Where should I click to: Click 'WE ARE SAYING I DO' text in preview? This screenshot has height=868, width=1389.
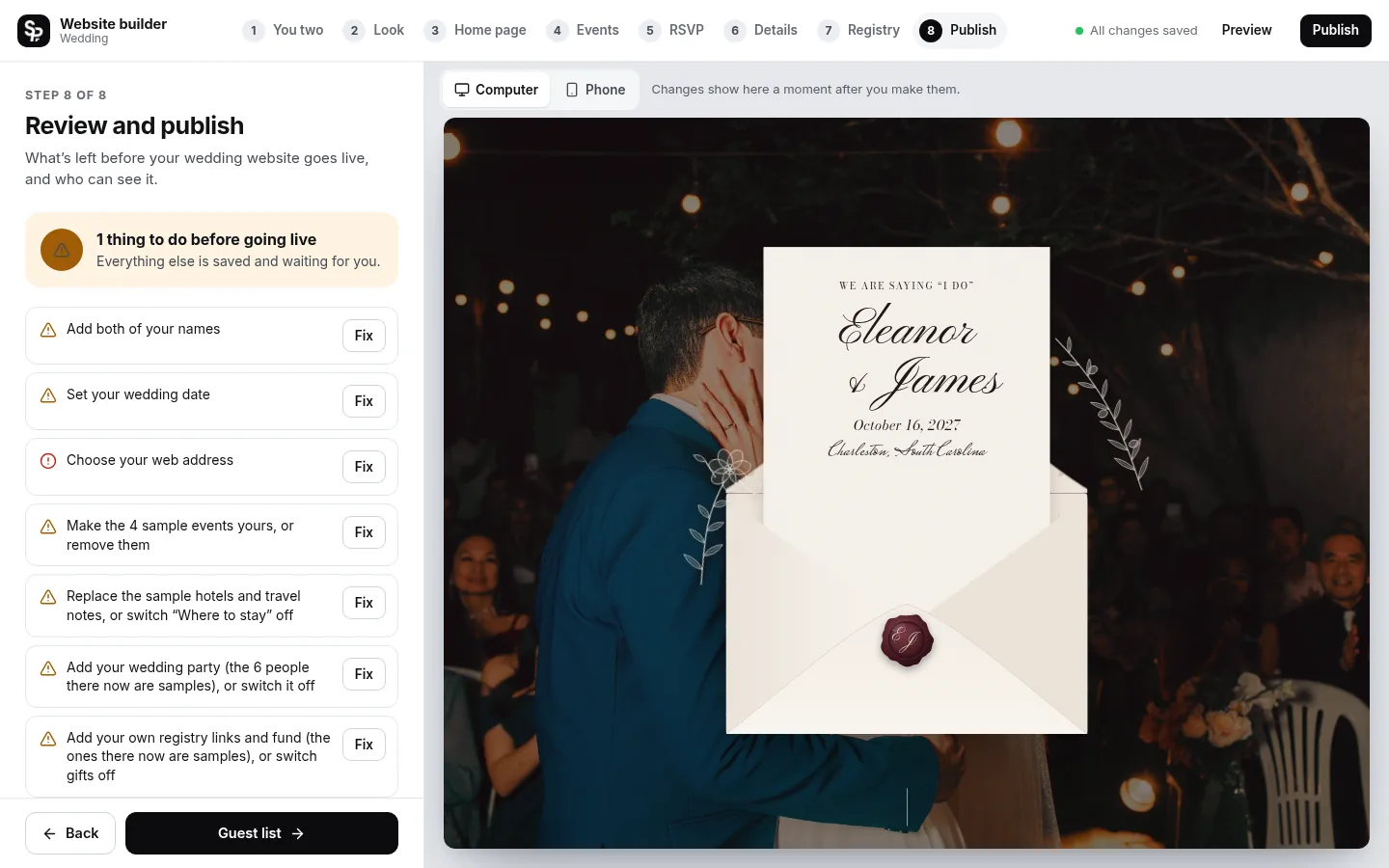[907, 285]
